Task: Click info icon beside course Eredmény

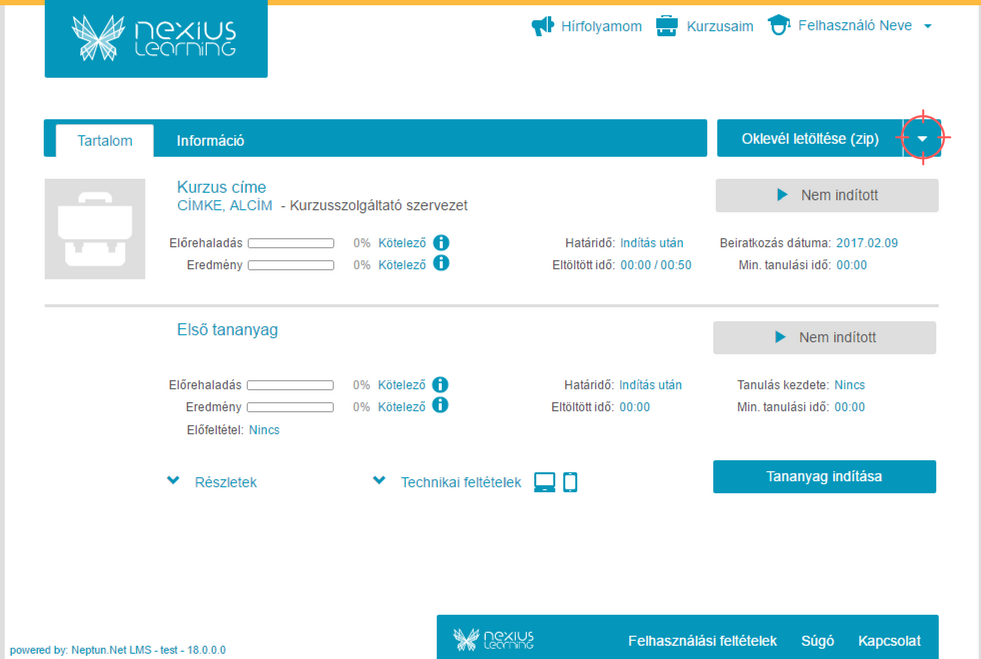Action: coord(441,264)
